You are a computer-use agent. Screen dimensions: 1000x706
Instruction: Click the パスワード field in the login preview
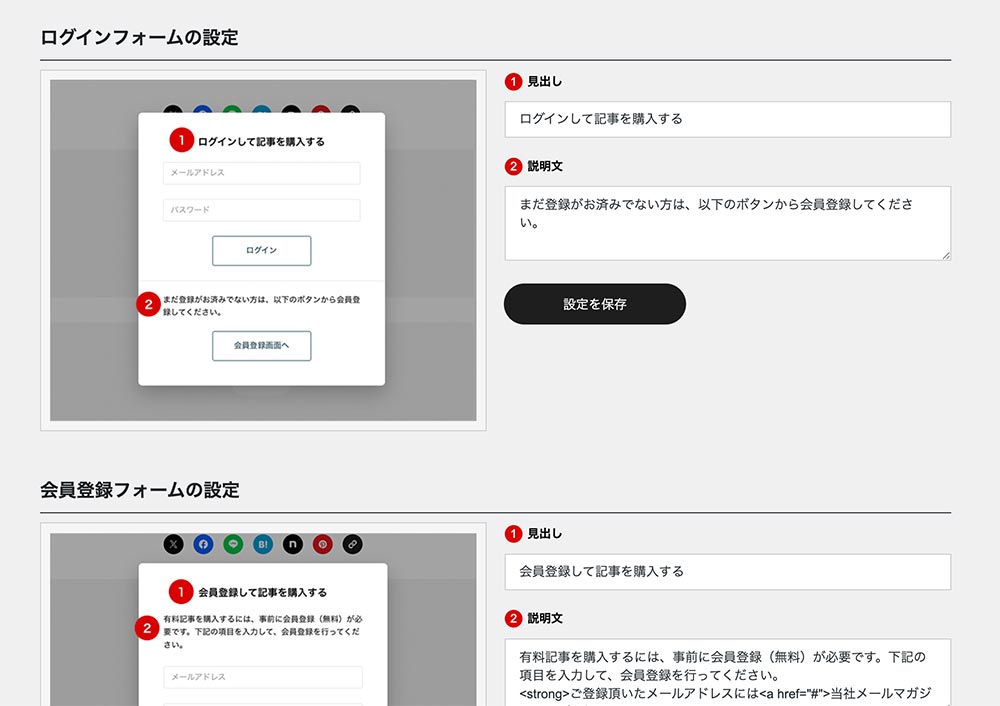click(x=261, y=210)
